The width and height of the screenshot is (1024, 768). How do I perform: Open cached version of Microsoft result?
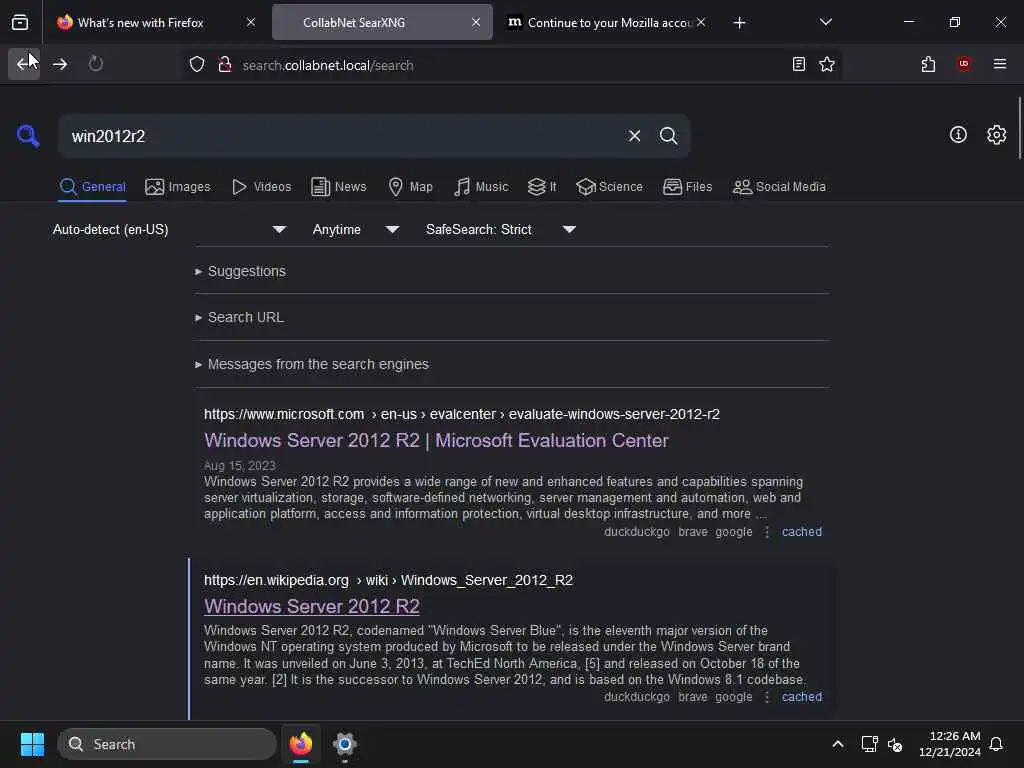(x=801, y=532)
